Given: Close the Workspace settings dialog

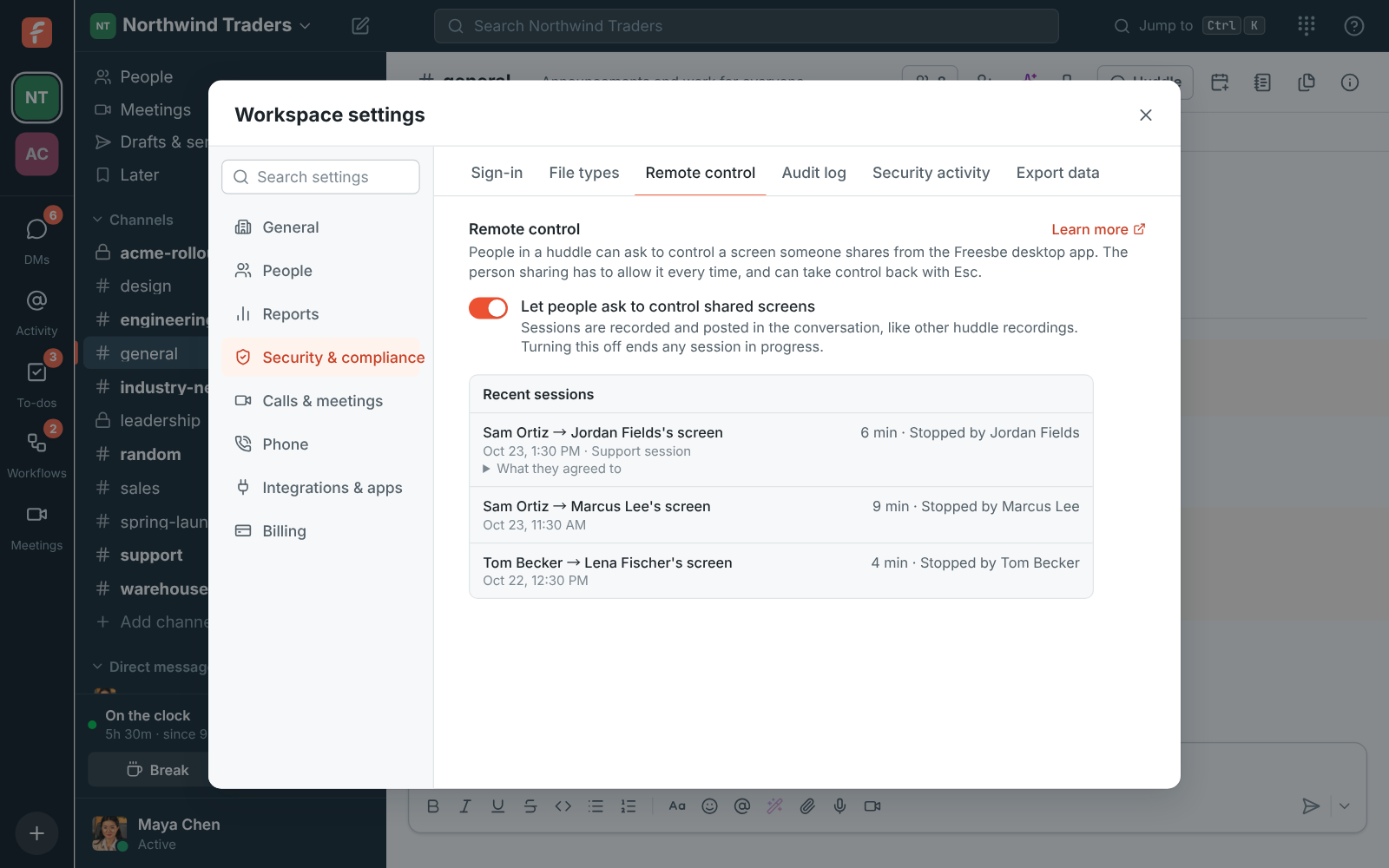Looking at the screenshot, I should (1146, 115).
